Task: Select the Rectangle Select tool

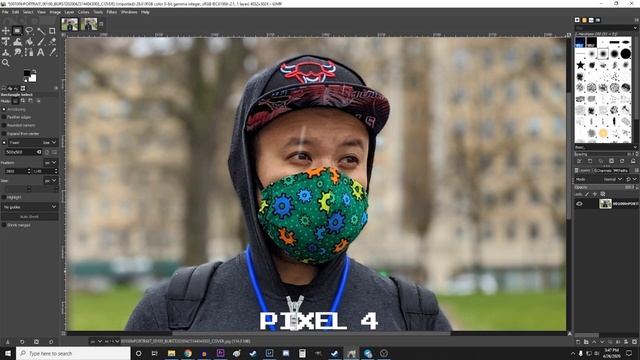Action: pyautogui.click(x=17, y=31)
